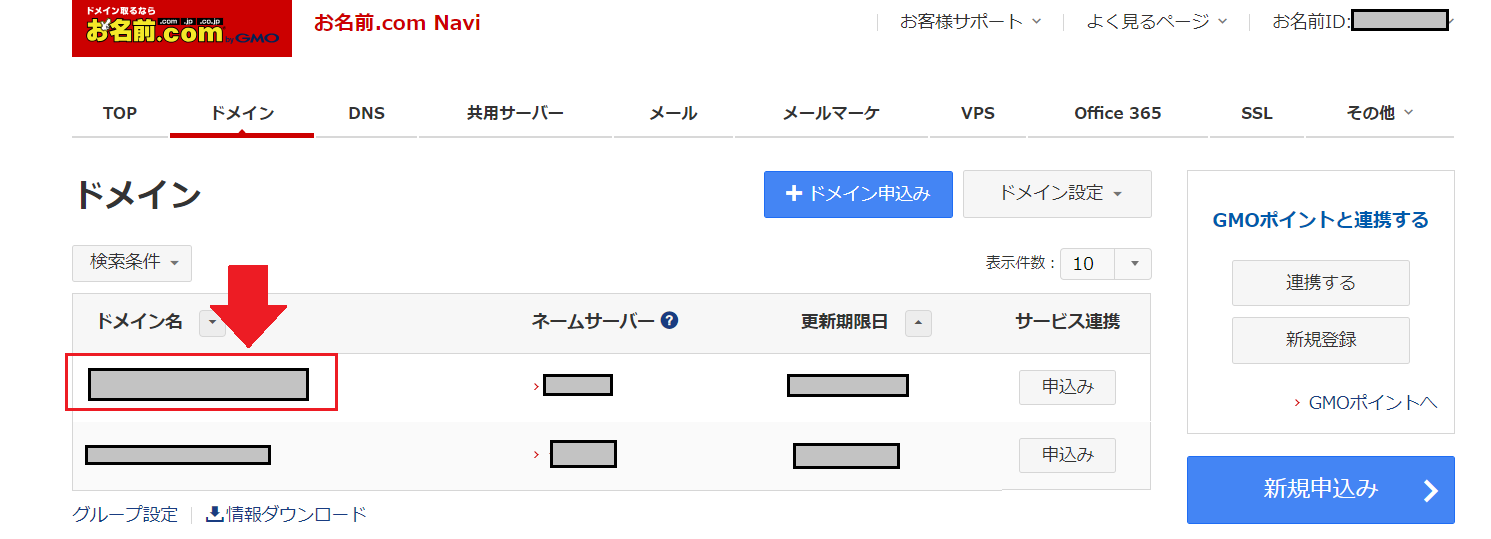Change 表示件数 using the dropdown arrow
The width and height of the screenshot is (1491, 539).
(x=1134, y=264)
